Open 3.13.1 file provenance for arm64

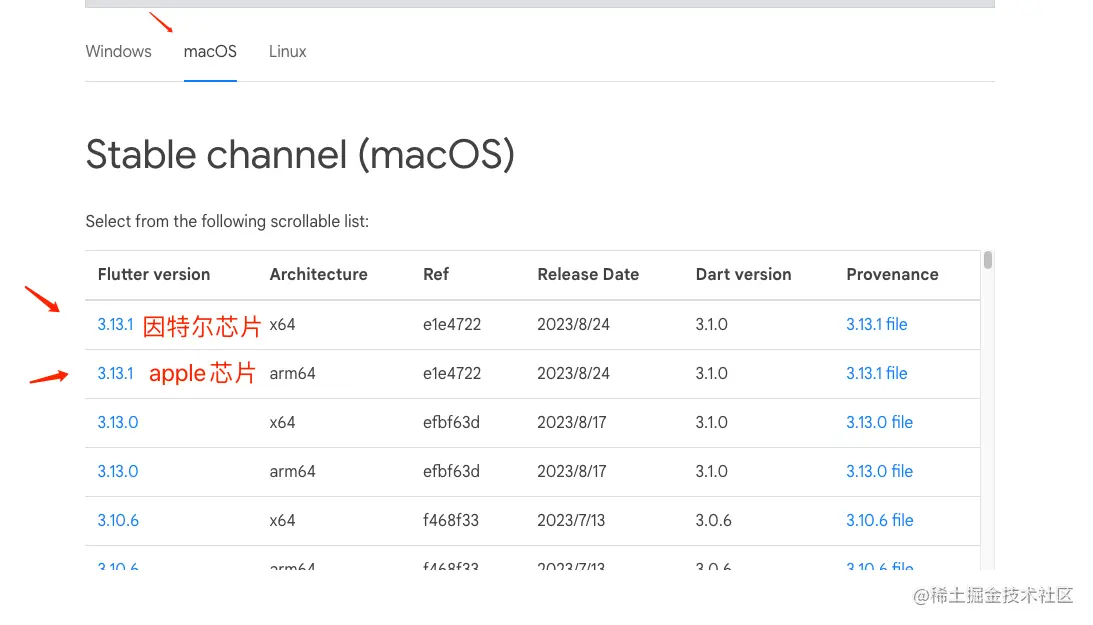click(x=876, y=373)
